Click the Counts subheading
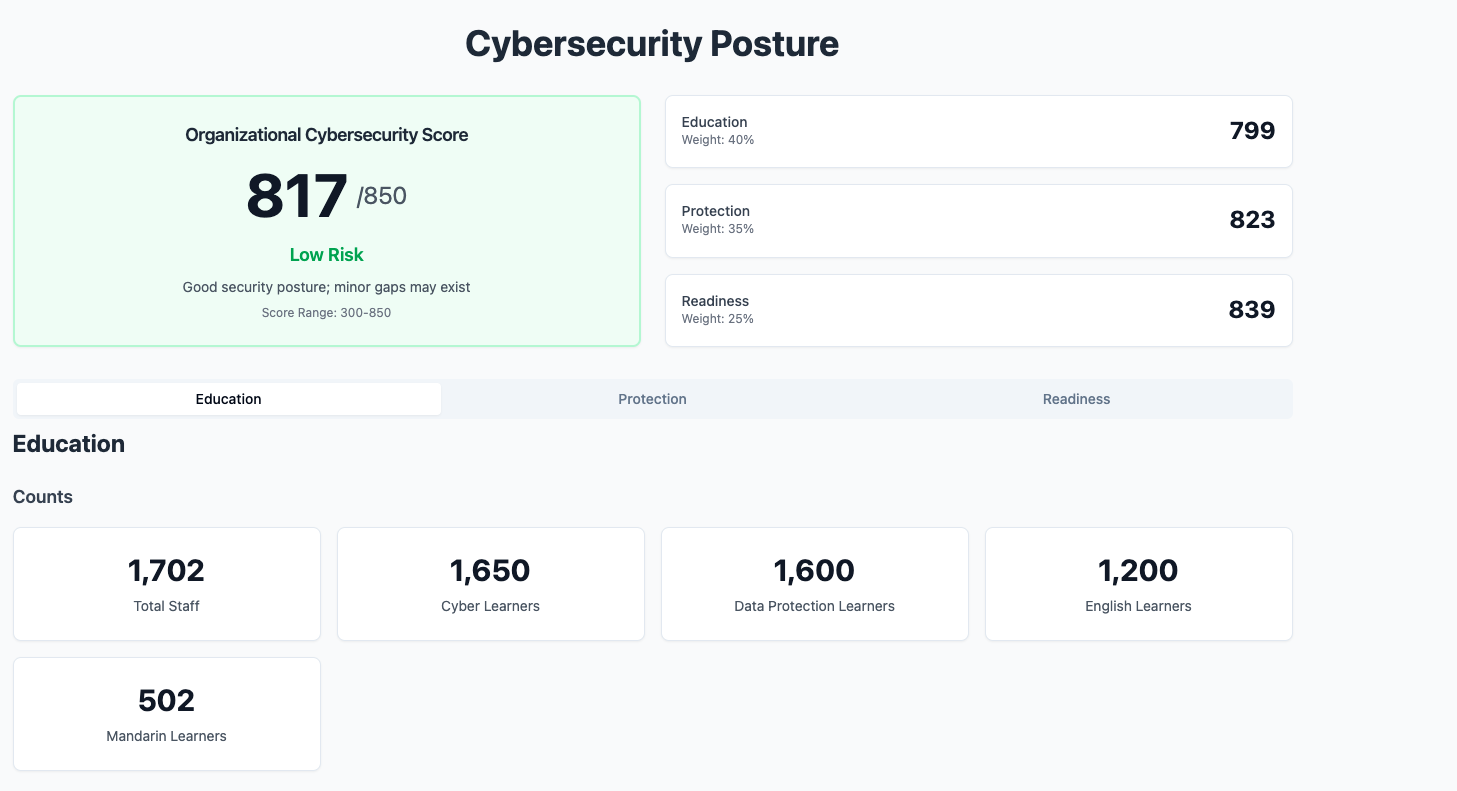This screenshot has height=791, width=1457. pyautogui.click(x=43, y=497)
